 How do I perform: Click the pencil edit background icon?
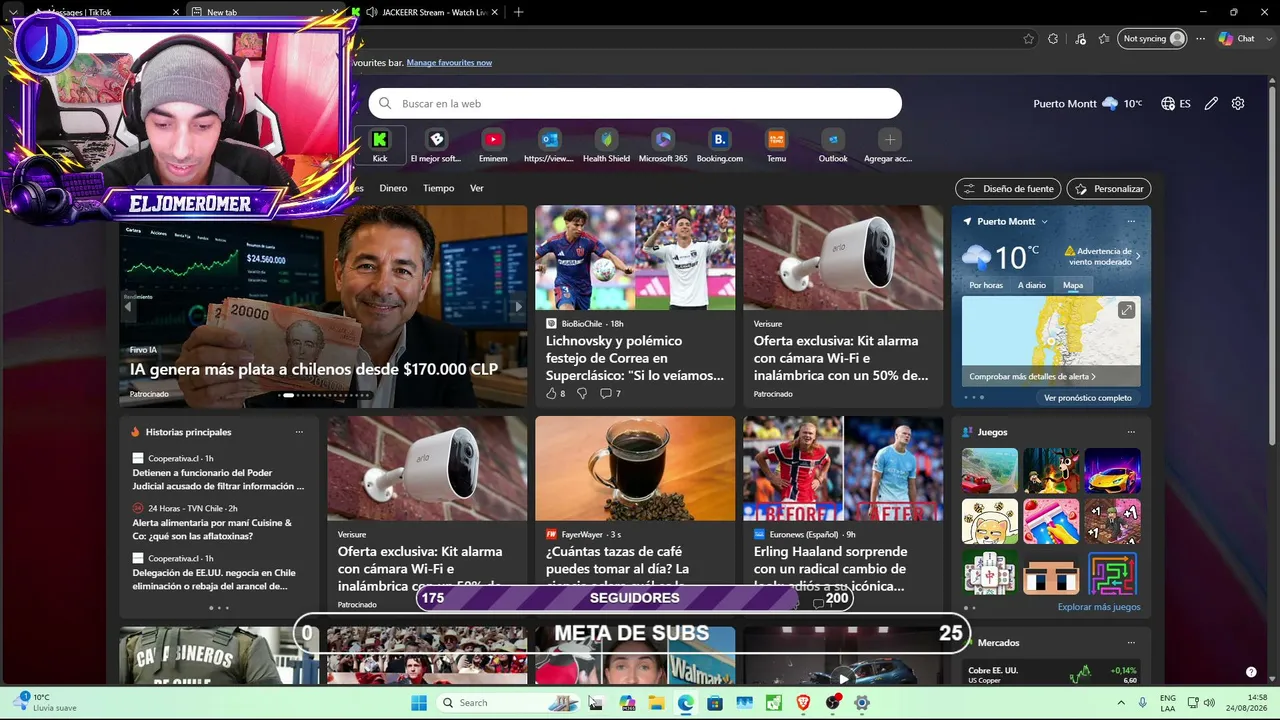click(x=1211, y=104)
